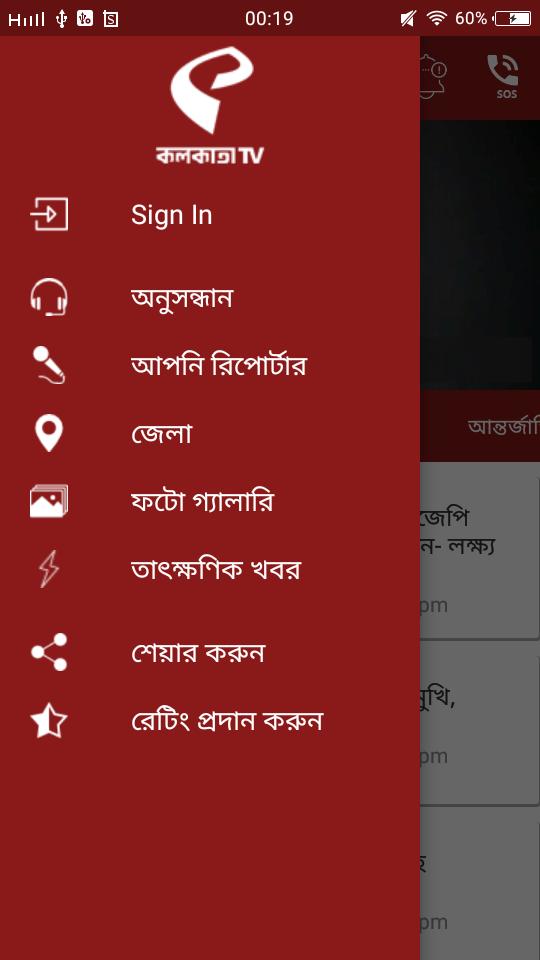Click the half-star rating icon

(x=49, y=721)
